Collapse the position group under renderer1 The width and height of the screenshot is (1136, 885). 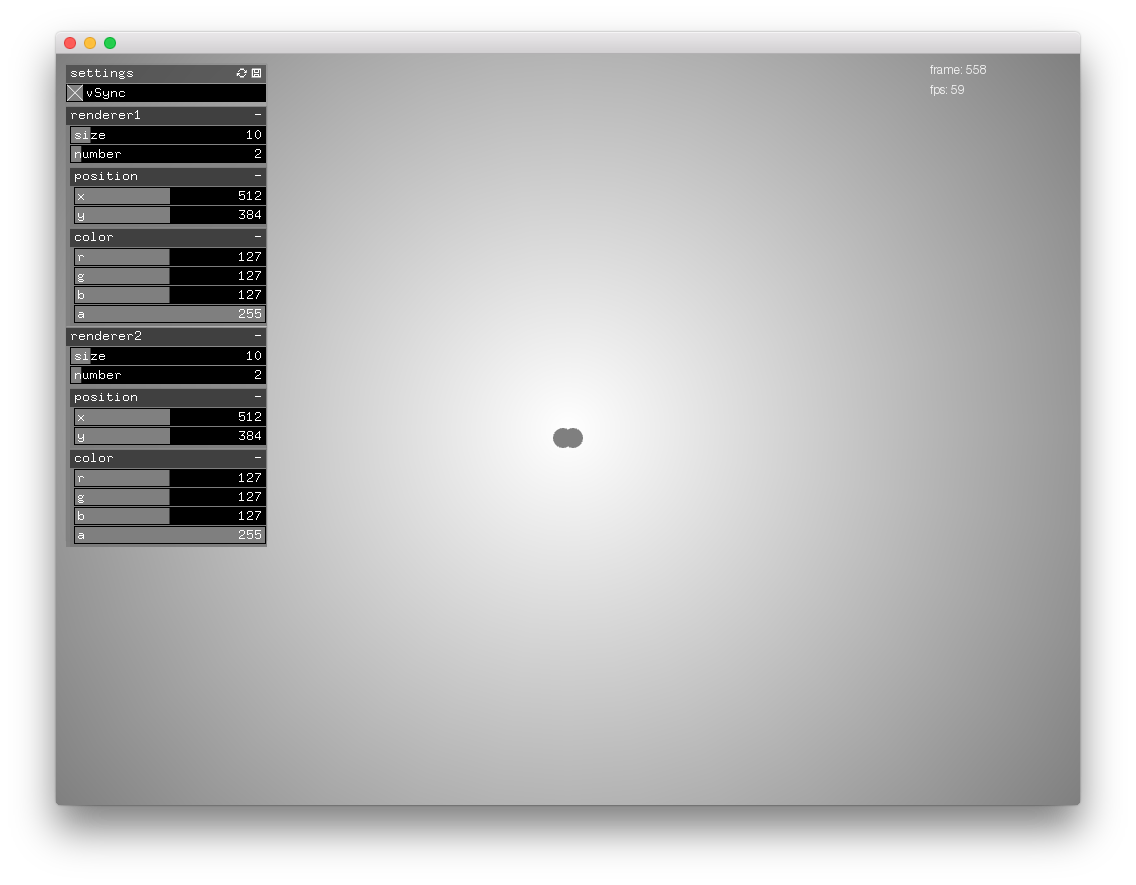point(258,175)
